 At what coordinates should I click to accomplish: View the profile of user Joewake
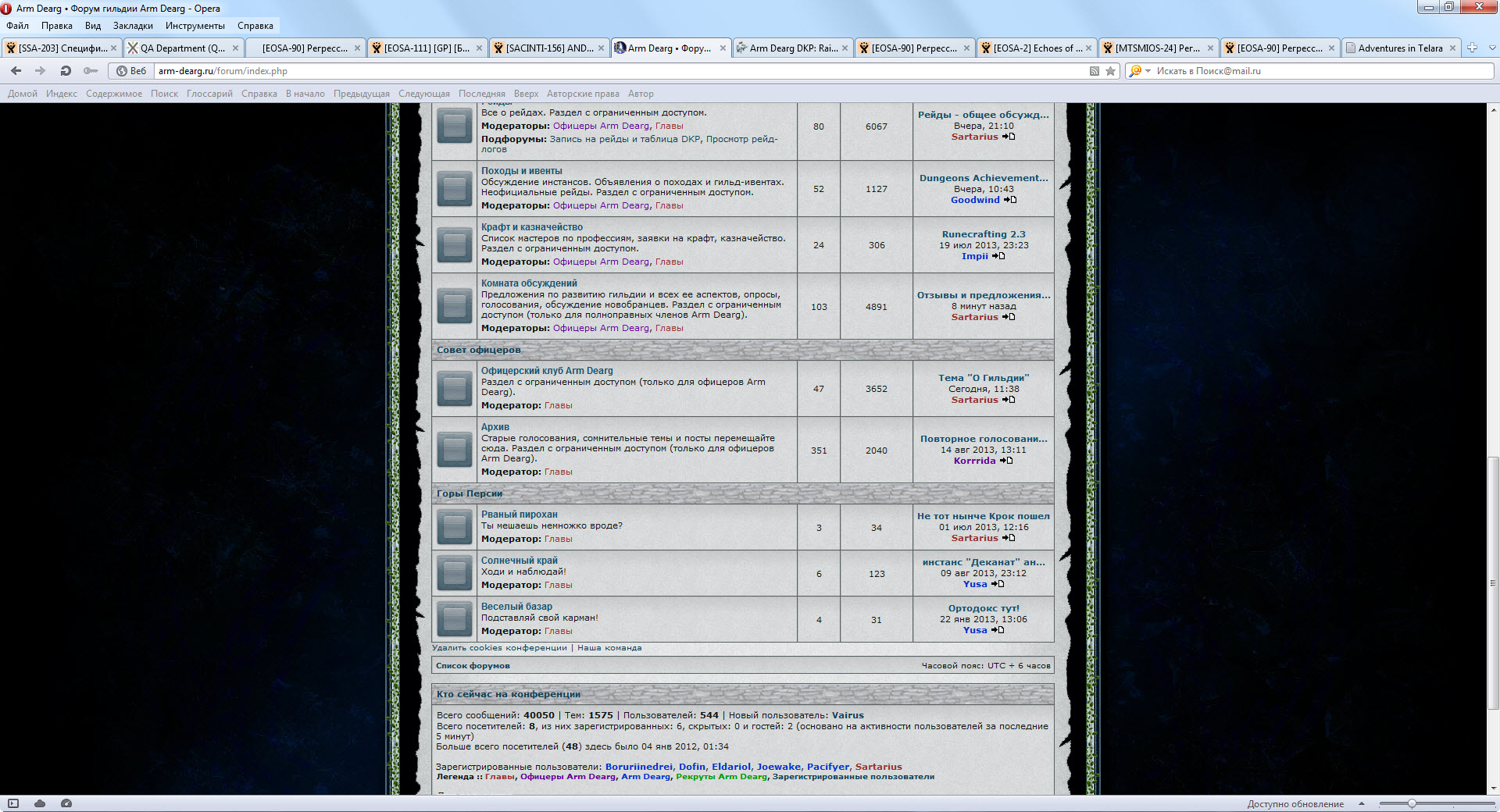[x=779, y=767]
